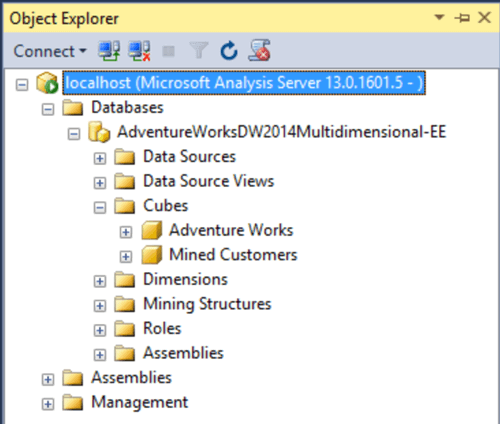500x424 pixels.
Task: Expand the Mined Customers cube
Action: [126, 257]
